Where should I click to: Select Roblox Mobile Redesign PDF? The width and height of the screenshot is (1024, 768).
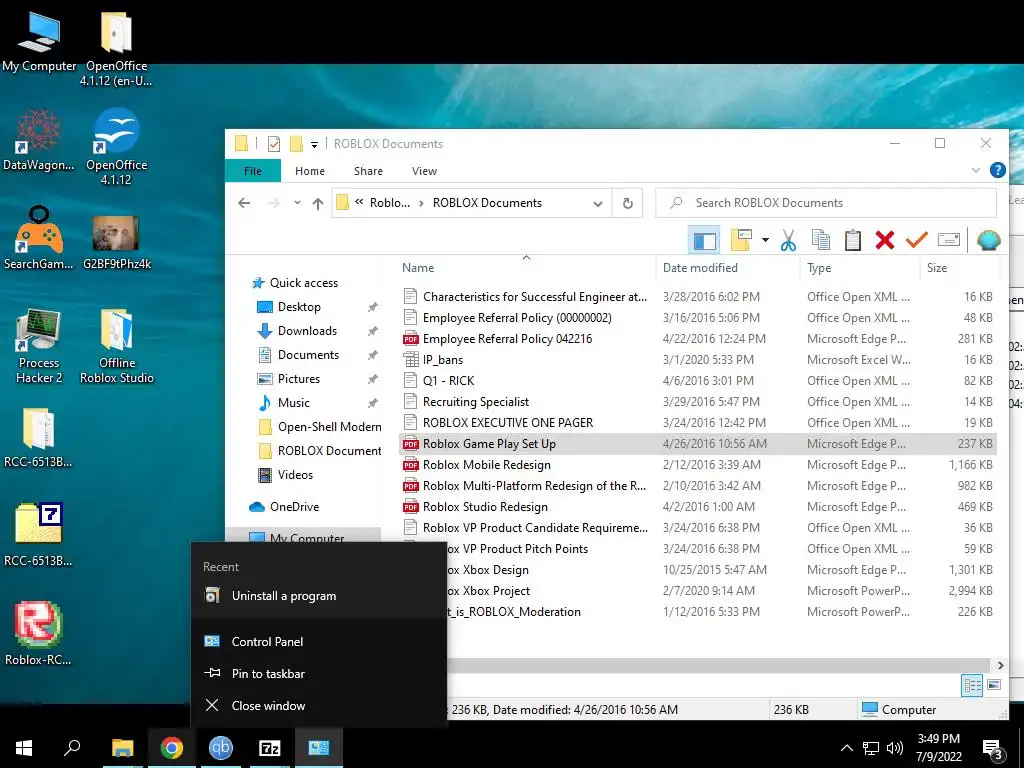pos(487,465)
